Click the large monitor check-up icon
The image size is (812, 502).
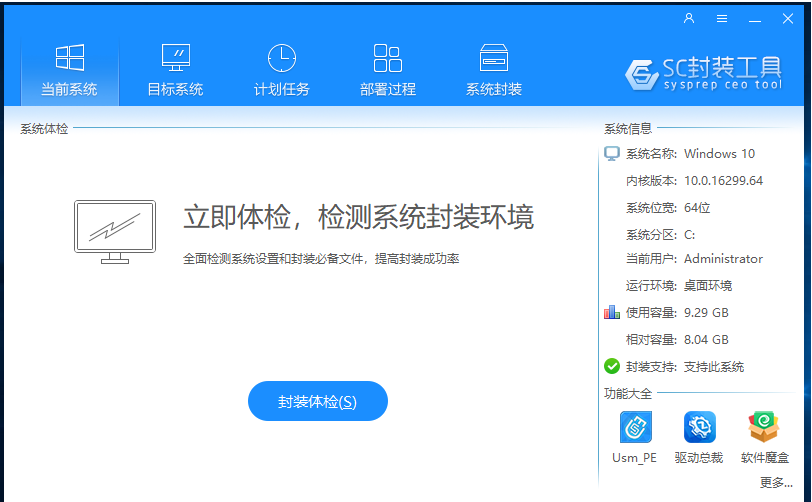[115, 232]
